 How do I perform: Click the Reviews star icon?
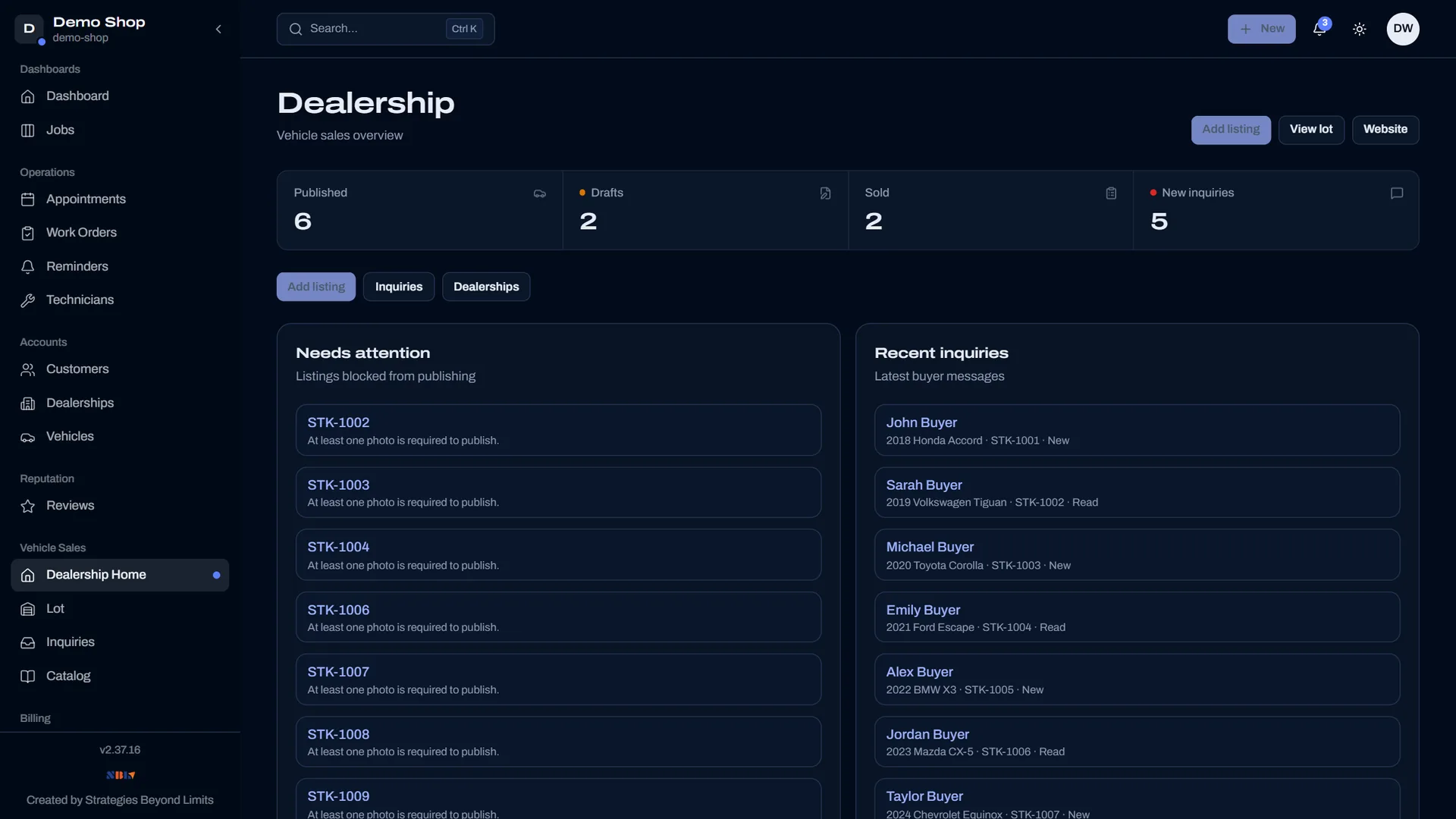28,506
